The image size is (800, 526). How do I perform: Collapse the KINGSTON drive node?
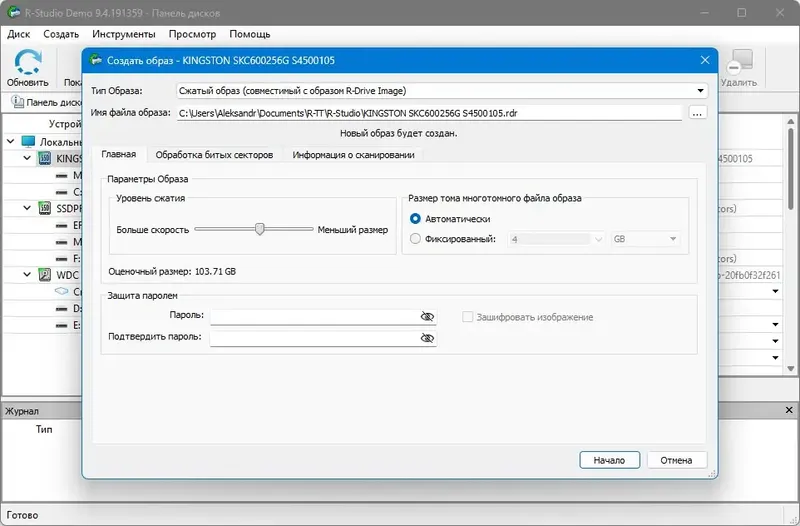[x=27, y=158]
